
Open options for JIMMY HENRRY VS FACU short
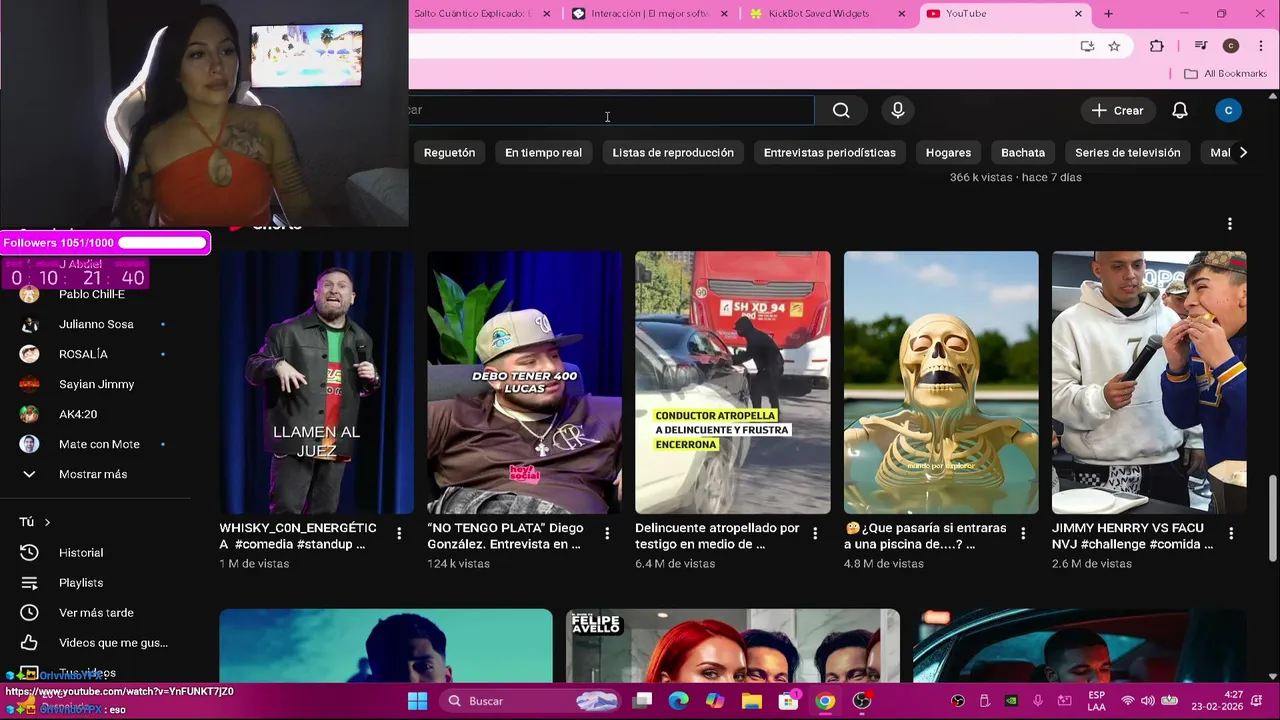coord(1231,534)
